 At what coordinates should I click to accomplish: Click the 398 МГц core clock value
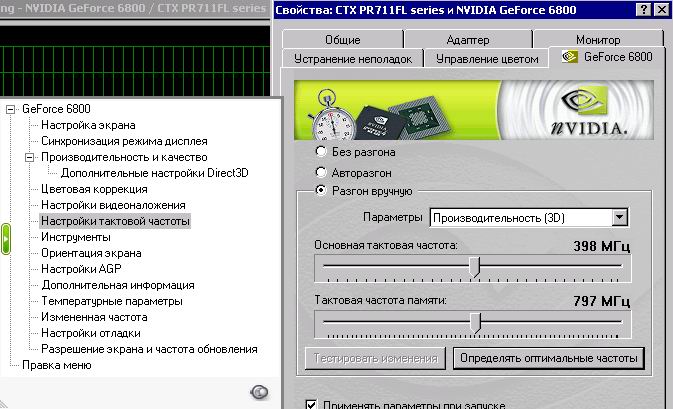pyautogui.click(x=601, y=246)
